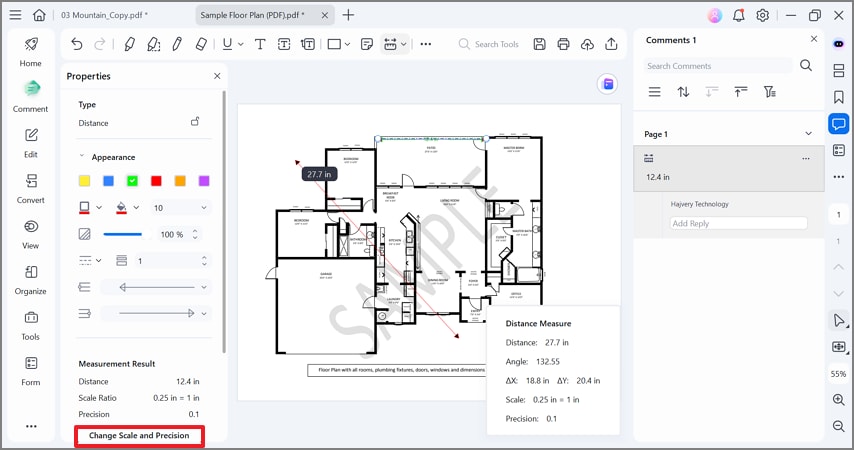Close the Comments panel
Image resolution: width=854 pixels, height=450 pixels.
click(814, 39)
